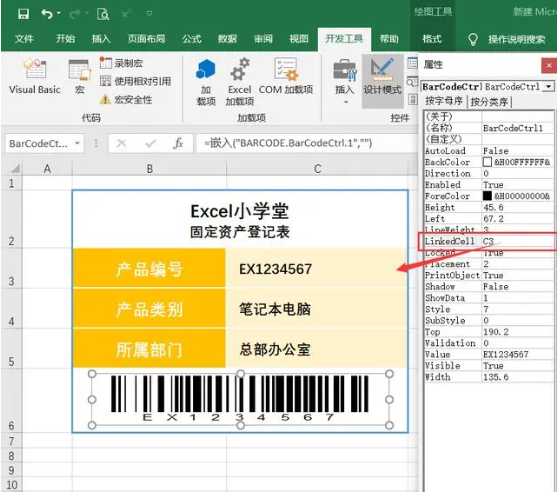
Task: Click the 加载项 add-ins icon
Action: [206, 82]
